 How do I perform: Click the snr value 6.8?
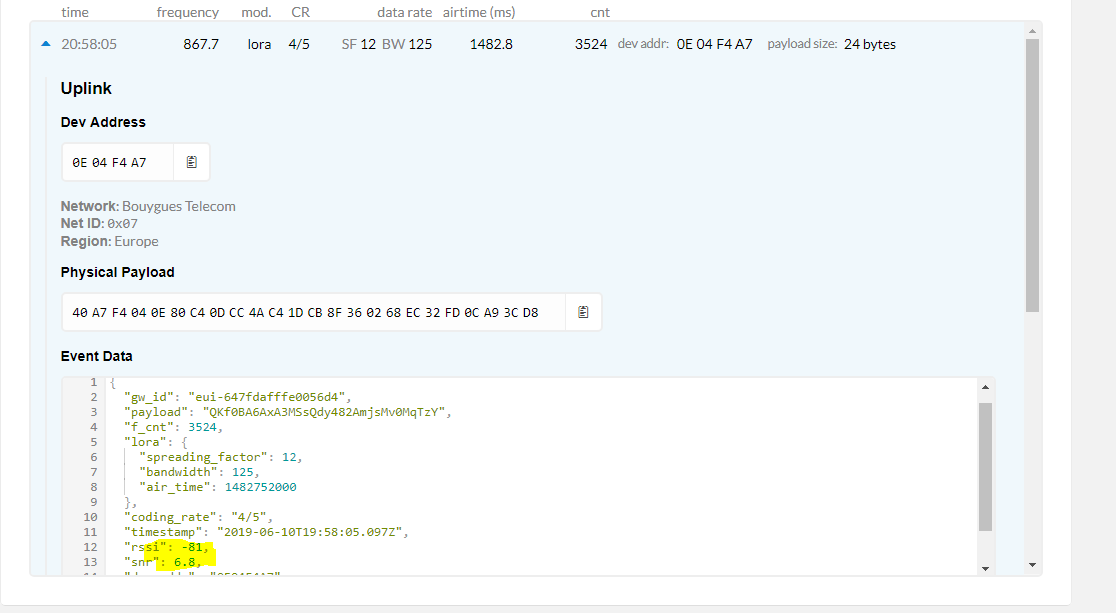click(184, 562)
